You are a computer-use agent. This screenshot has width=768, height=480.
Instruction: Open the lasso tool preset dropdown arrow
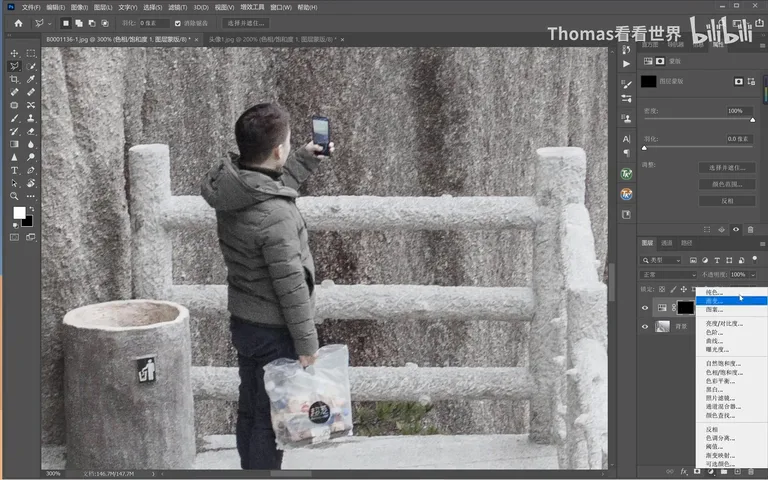(49, 24)
